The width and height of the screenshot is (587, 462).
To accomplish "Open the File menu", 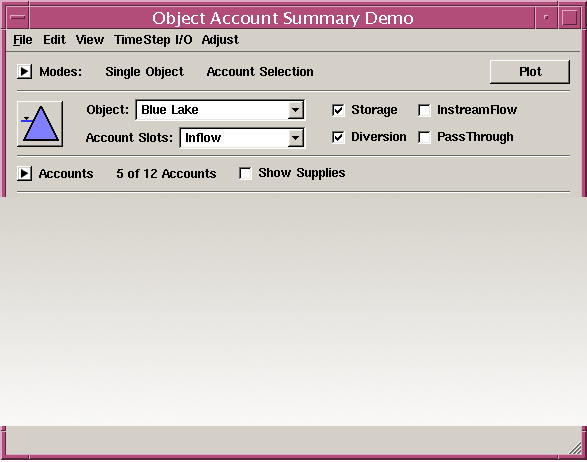I will [23, 40].
